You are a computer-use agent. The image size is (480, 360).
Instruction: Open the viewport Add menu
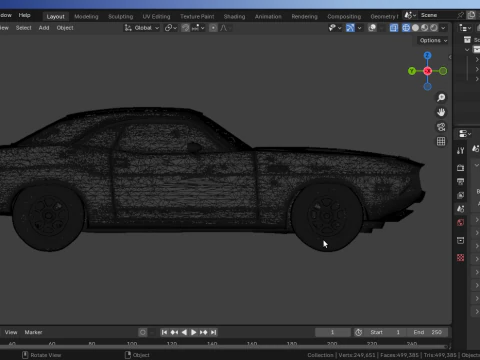tap(44, 28)
